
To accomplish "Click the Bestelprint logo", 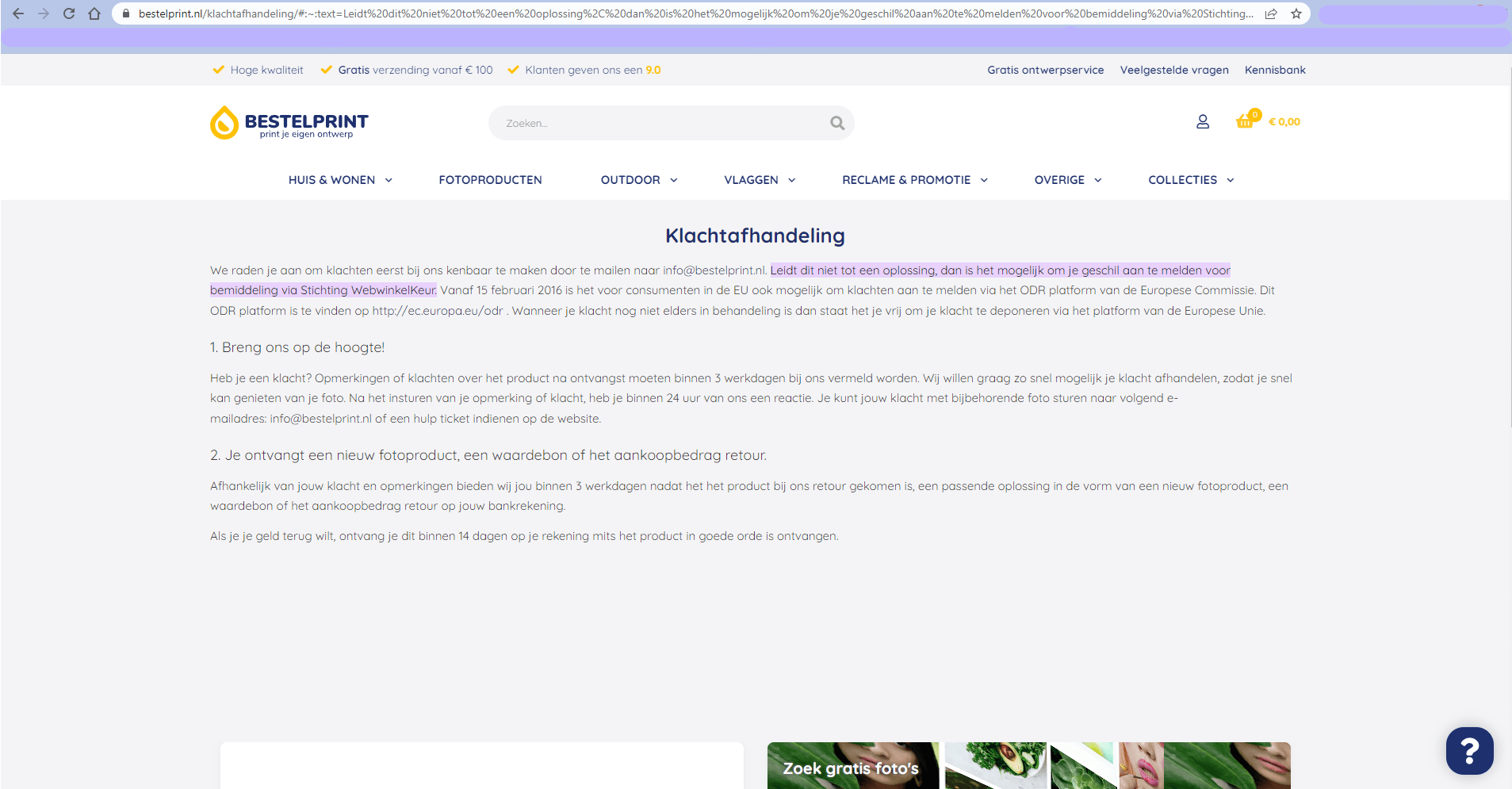I will tap(289, 123).
